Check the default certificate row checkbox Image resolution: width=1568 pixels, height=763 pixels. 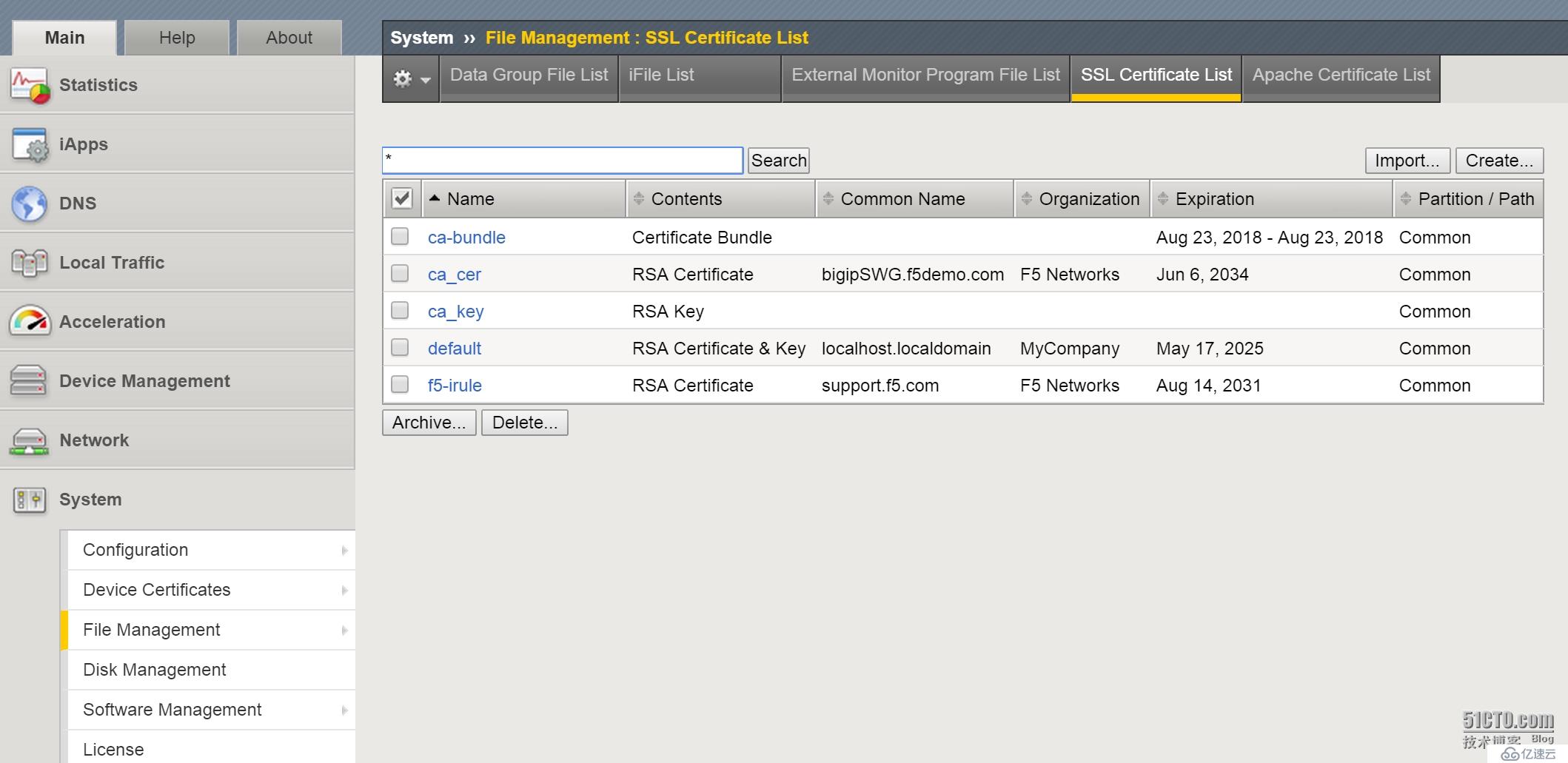(x=400, y=347)
